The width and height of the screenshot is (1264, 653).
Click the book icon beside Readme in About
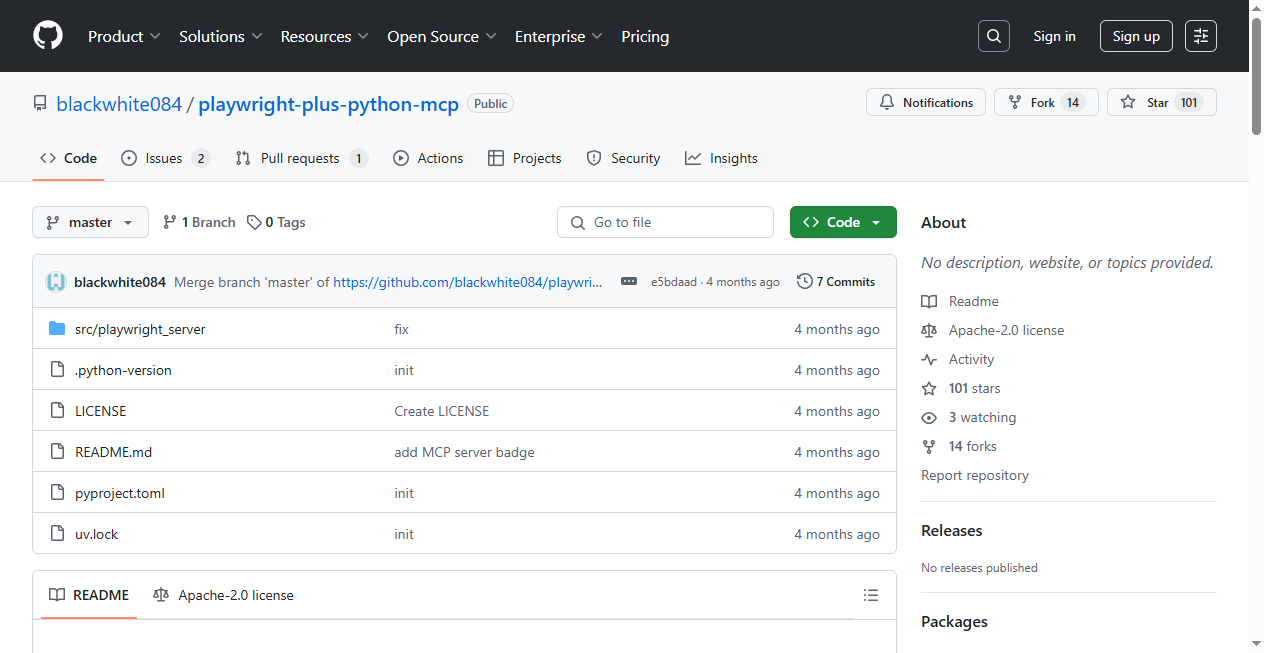click(929, 301)
